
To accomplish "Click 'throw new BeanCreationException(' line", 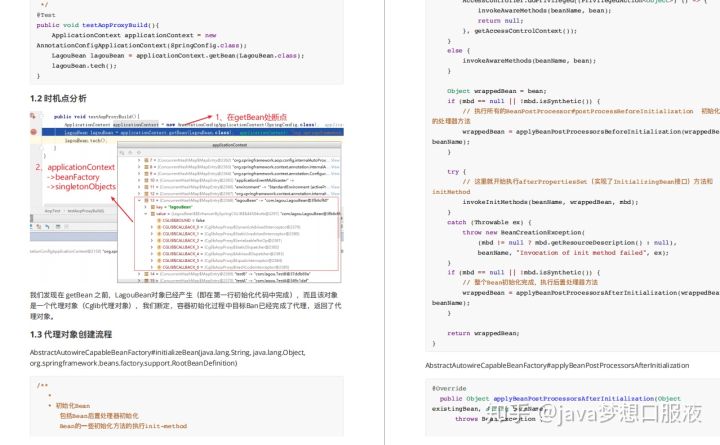I will pyautogui.click(x=523, y=232).
